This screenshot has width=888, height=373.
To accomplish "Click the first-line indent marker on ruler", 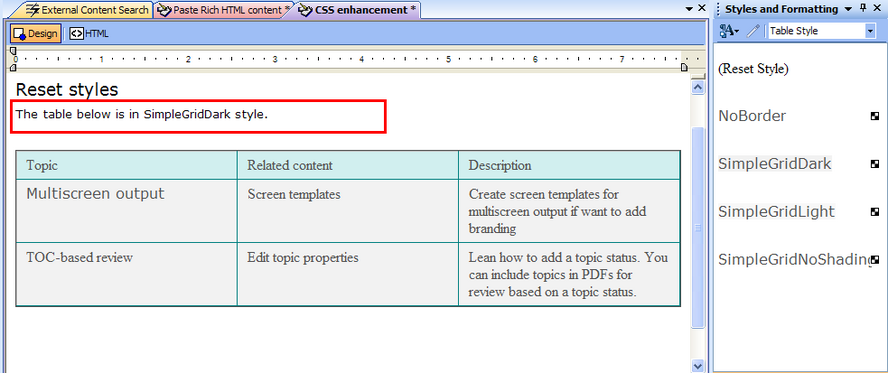I will [13, 51].
